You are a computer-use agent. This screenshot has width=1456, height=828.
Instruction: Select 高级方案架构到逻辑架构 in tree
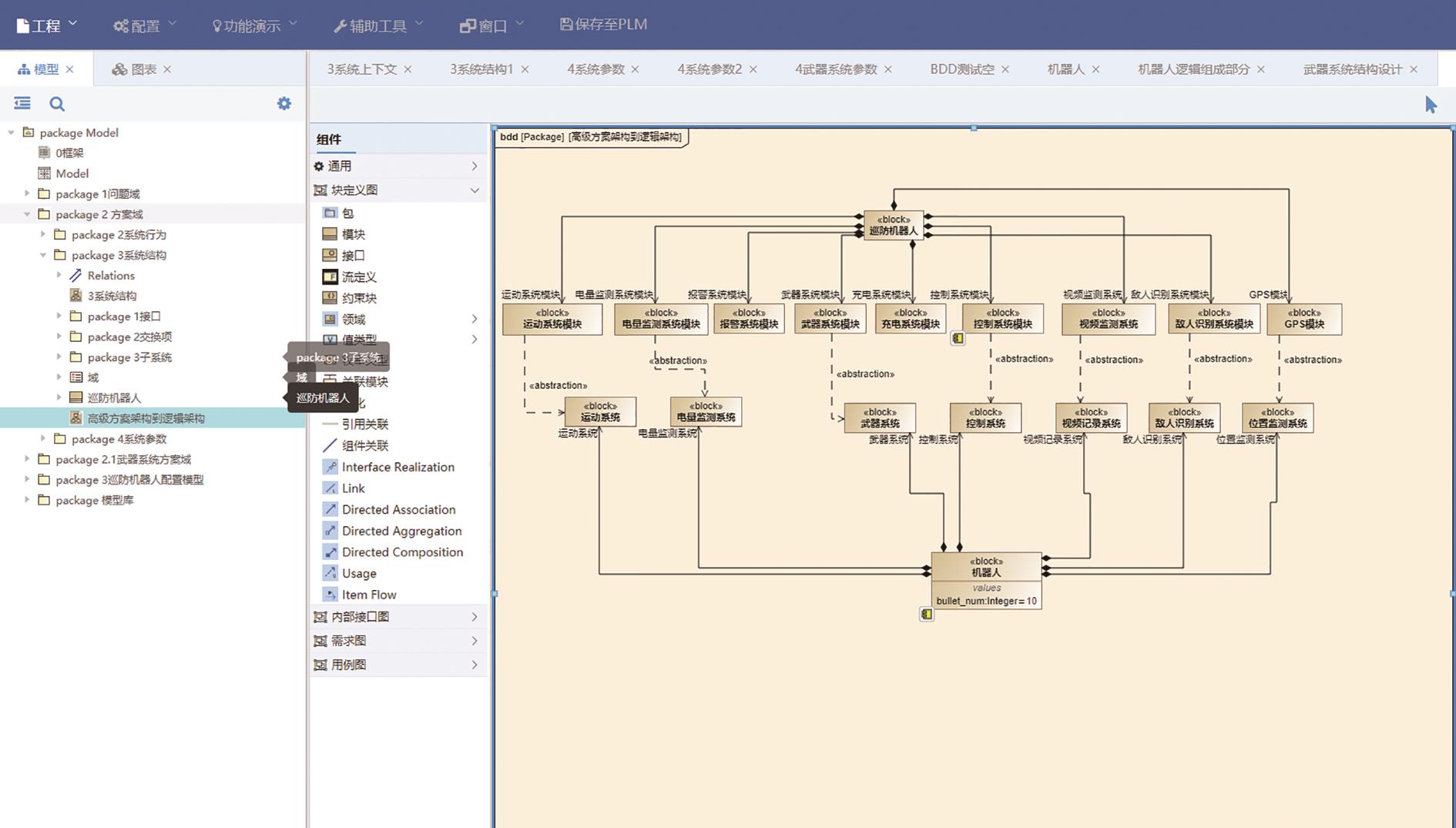click(x=146, y=418)
